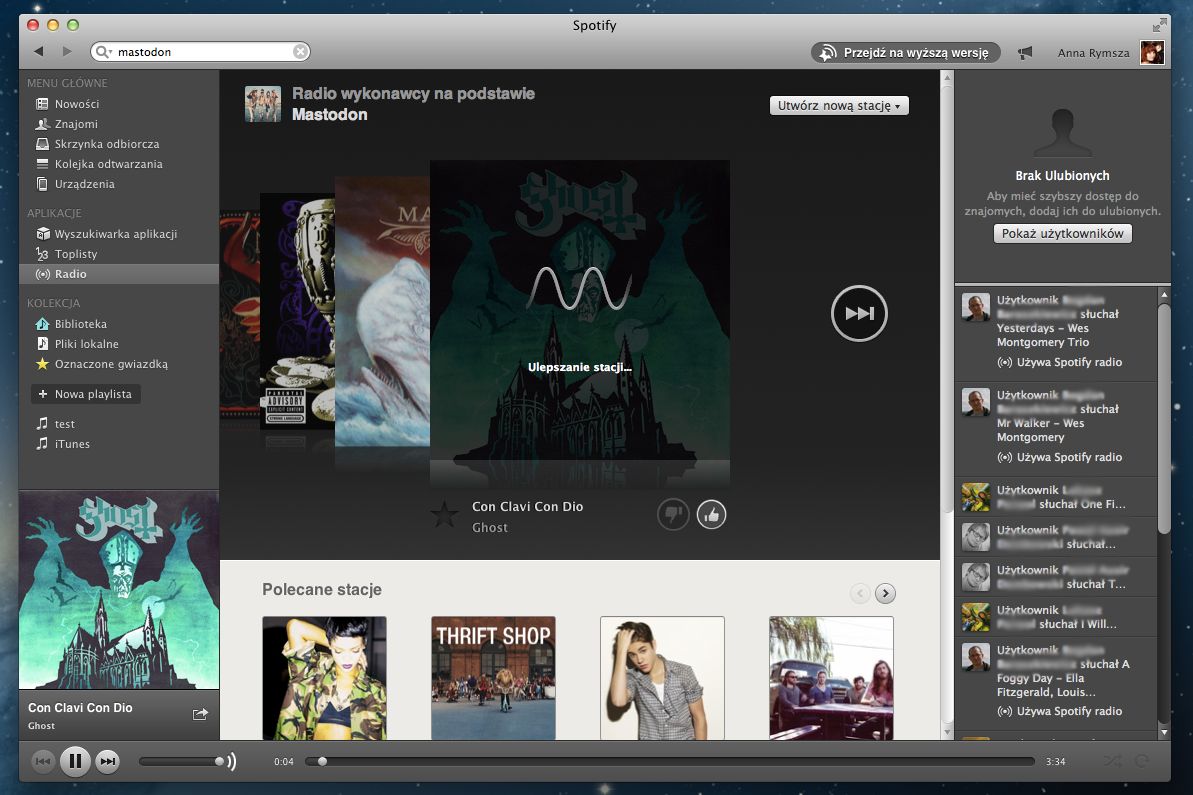
Task: Toggle repeat in the player bar
Action: 1141,761
